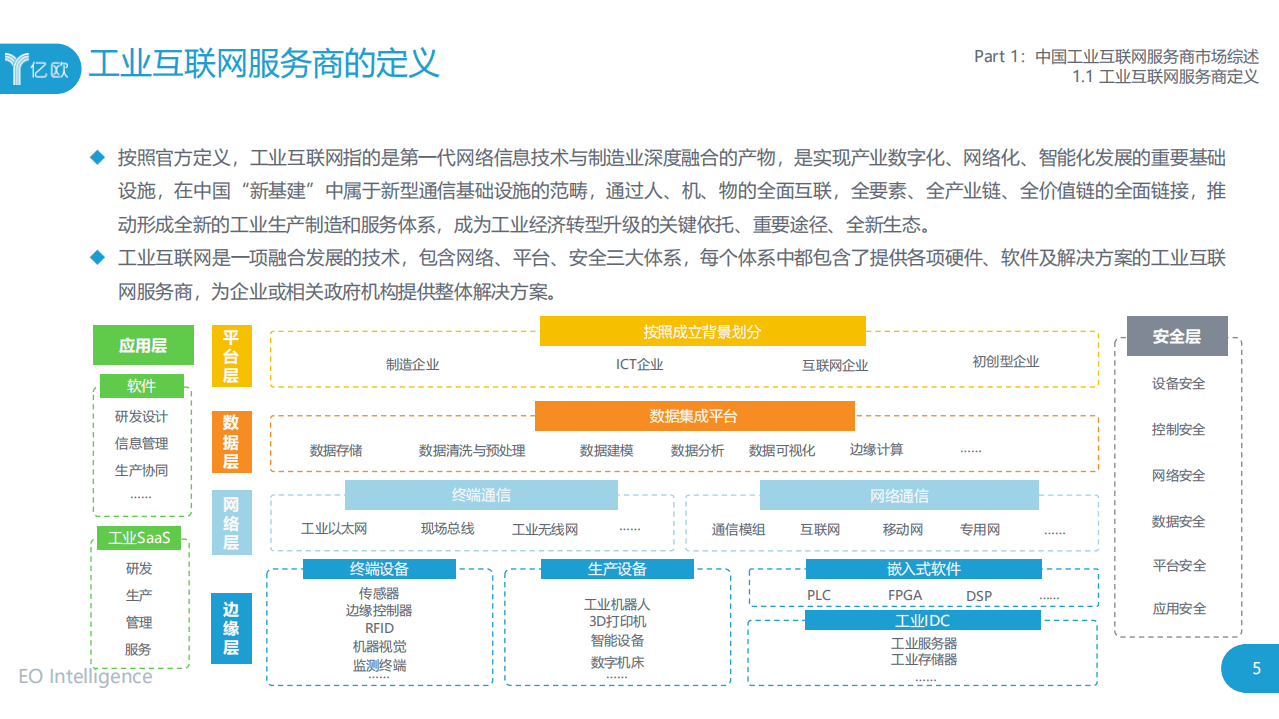Click the gray 安全层 header block

(1178, 336)
